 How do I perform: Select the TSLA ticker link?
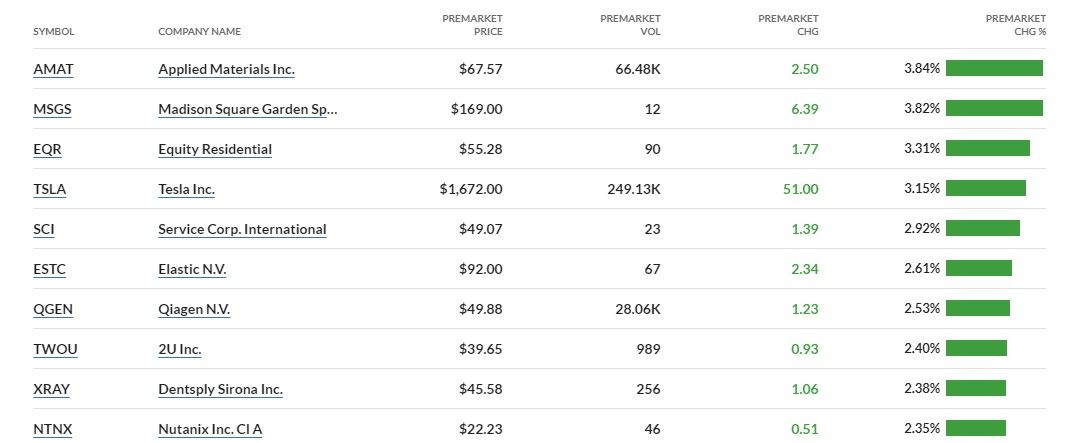(x=50, y=189)
